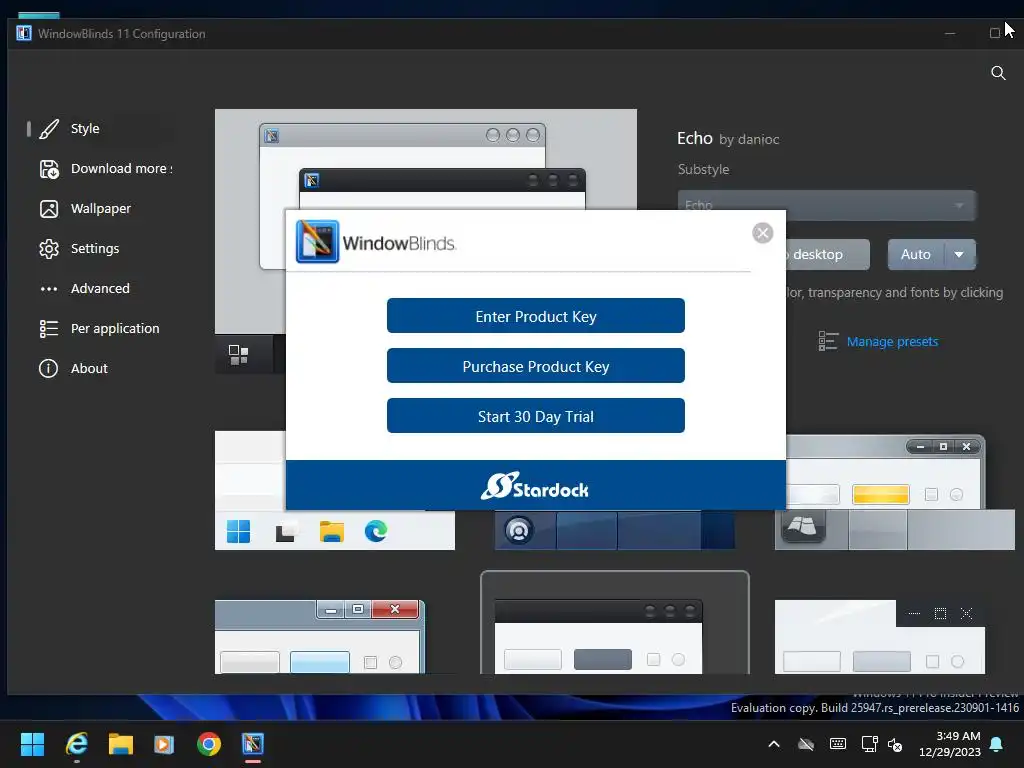Click the Per application list icon
The image size is (1024, 768).
click(49, 328)
